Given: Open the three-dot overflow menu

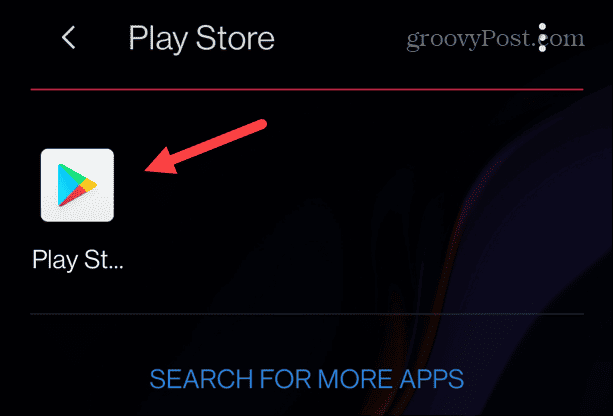Looking at the screenshot, I should 542,38.
